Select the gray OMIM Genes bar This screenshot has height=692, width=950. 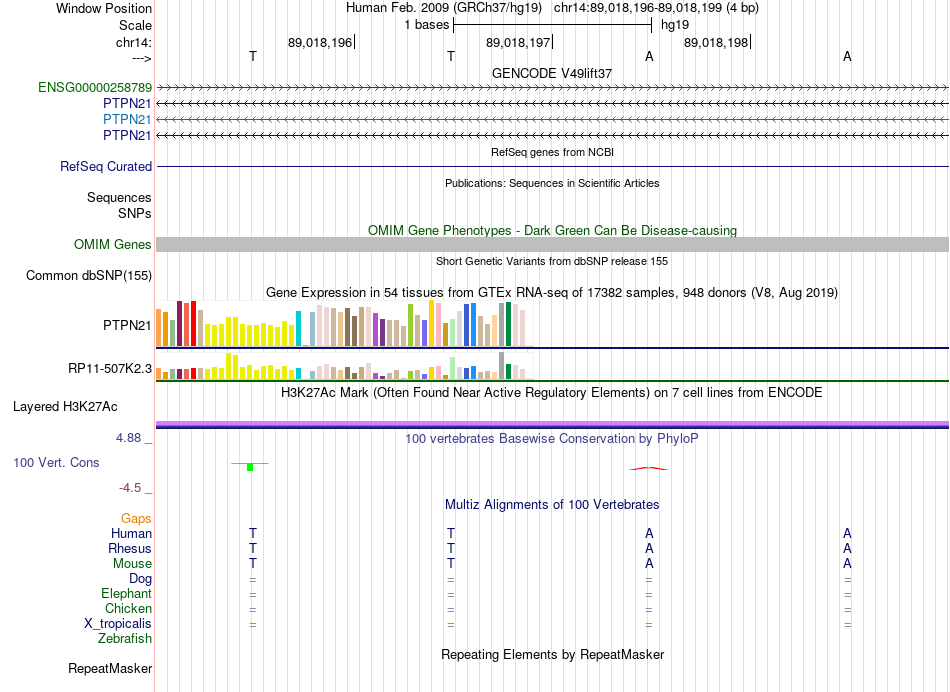click(x=552, y=244)
